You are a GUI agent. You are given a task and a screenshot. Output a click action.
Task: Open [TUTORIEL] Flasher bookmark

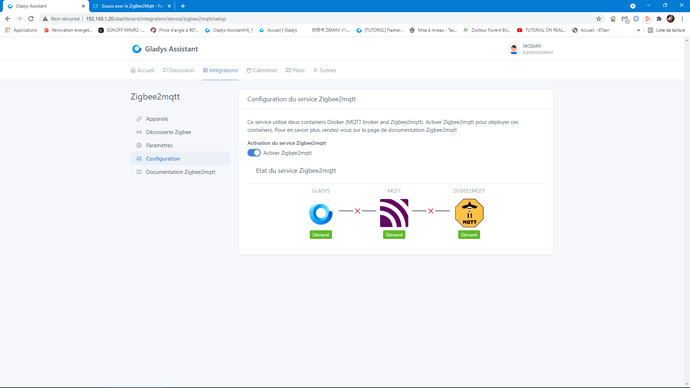(380, 30)
